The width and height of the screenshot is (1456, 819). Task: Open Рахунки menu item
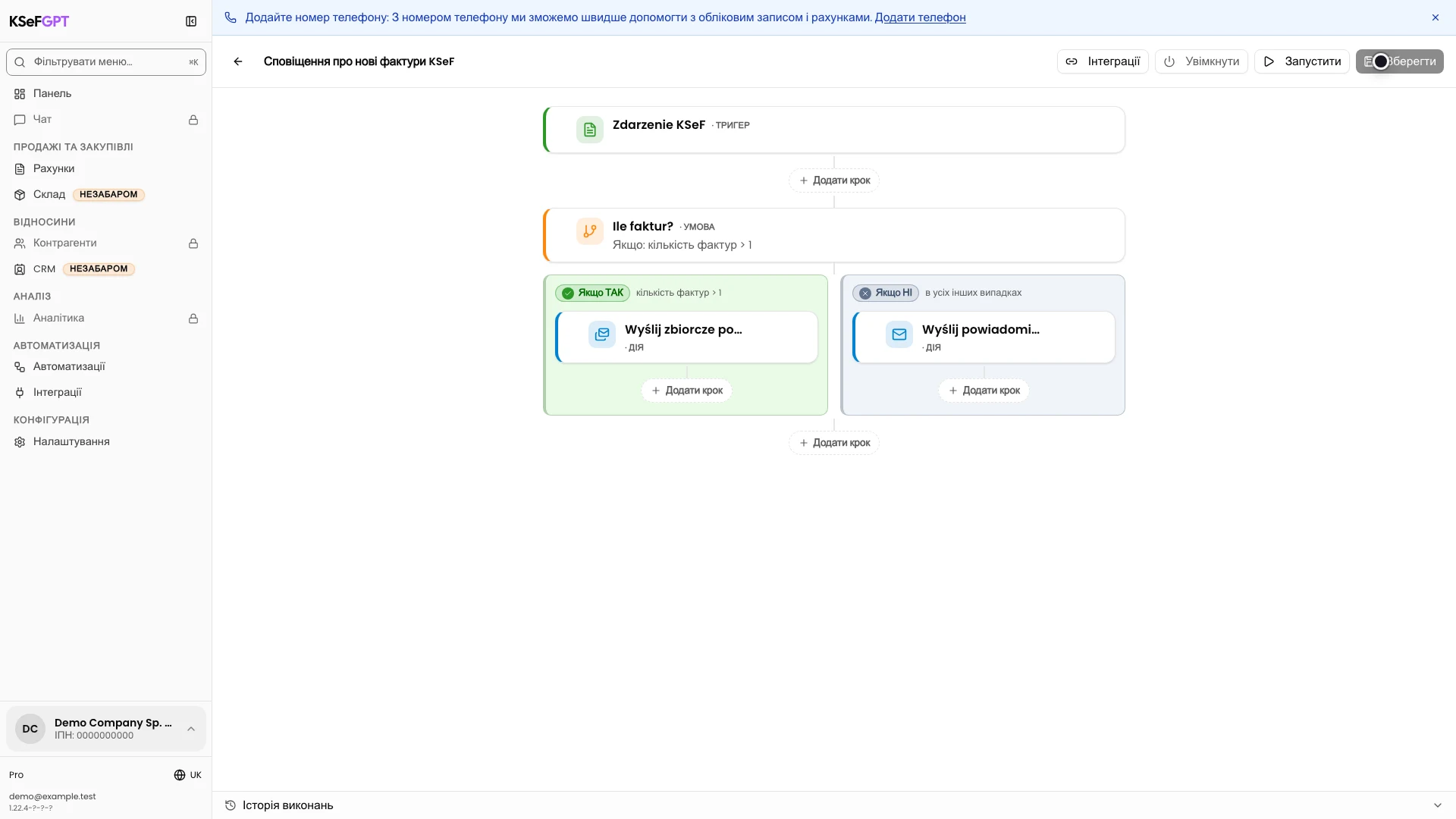tap(106, 168)
